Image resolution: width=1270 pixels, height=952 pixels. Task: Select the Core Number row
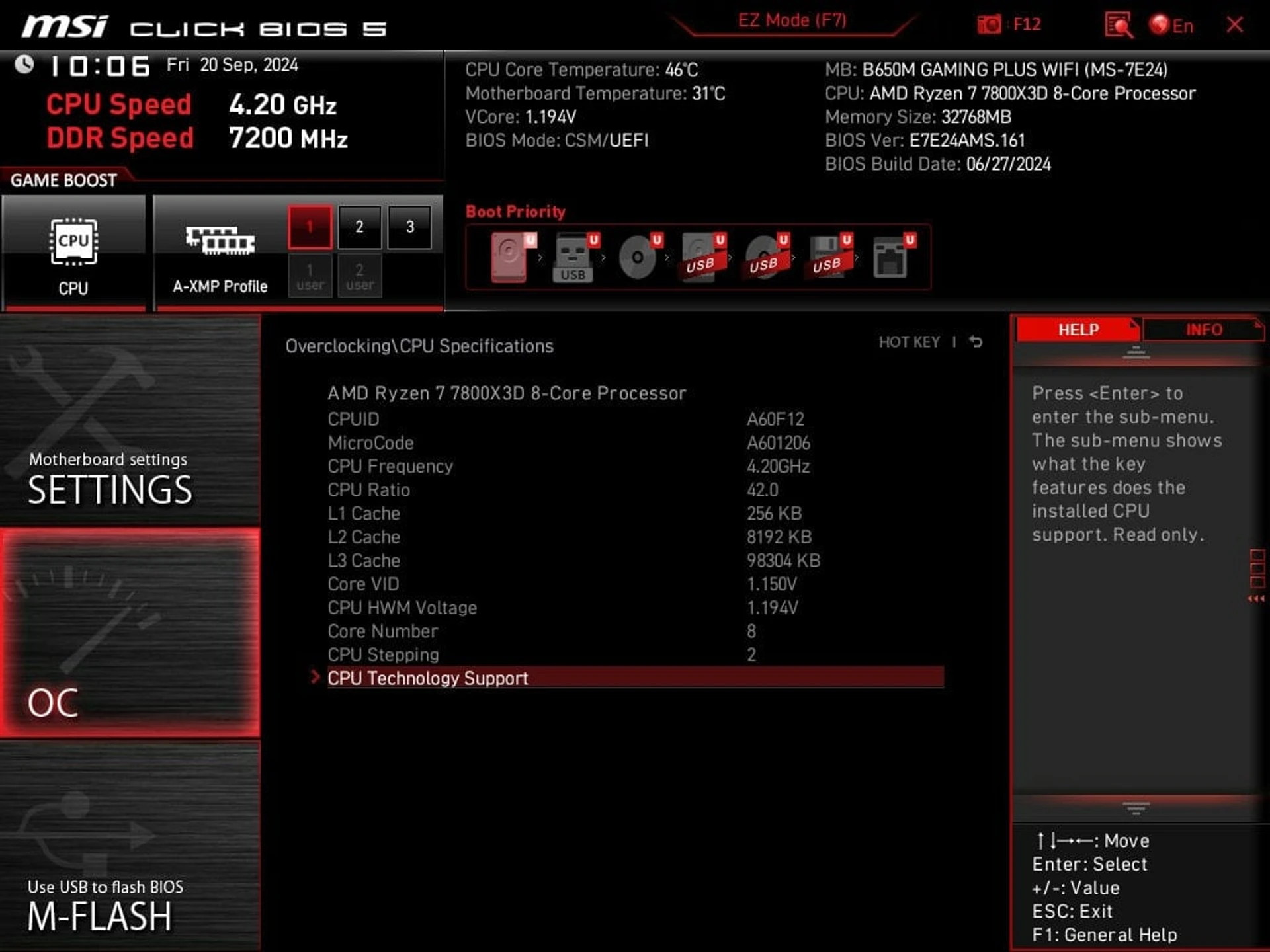point(635,631)
